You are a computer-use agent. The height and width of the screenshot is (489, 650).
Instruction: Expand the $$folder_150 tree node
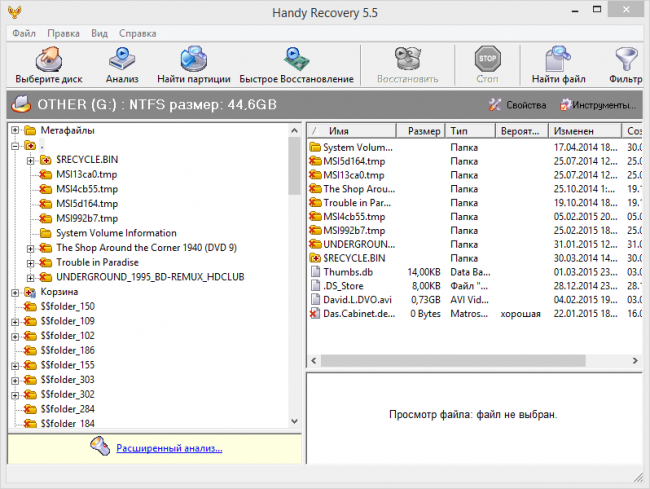coord(15,306)
